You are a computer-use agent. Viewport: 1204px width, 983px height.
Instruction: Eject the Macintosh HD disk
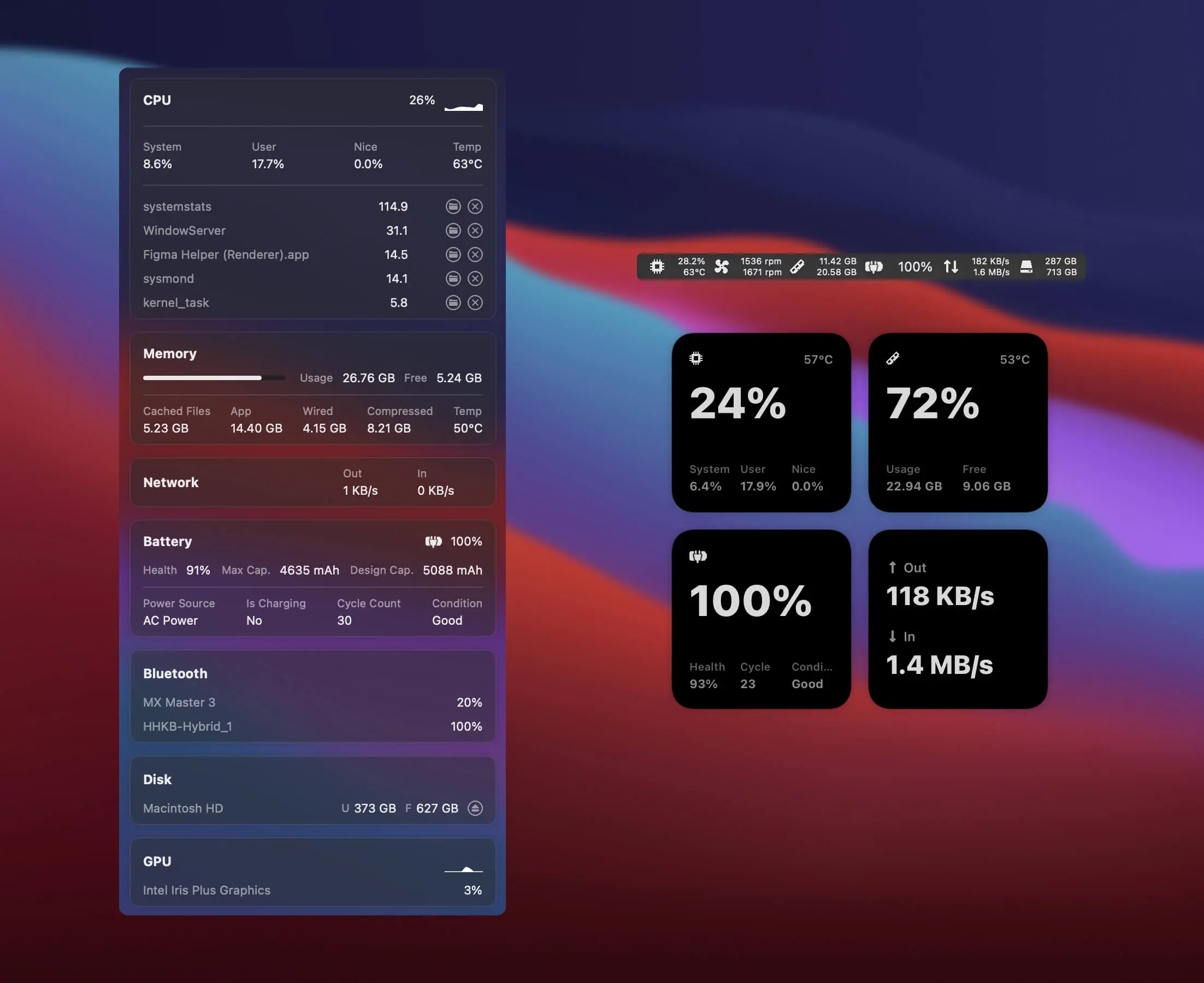point(475,808)
